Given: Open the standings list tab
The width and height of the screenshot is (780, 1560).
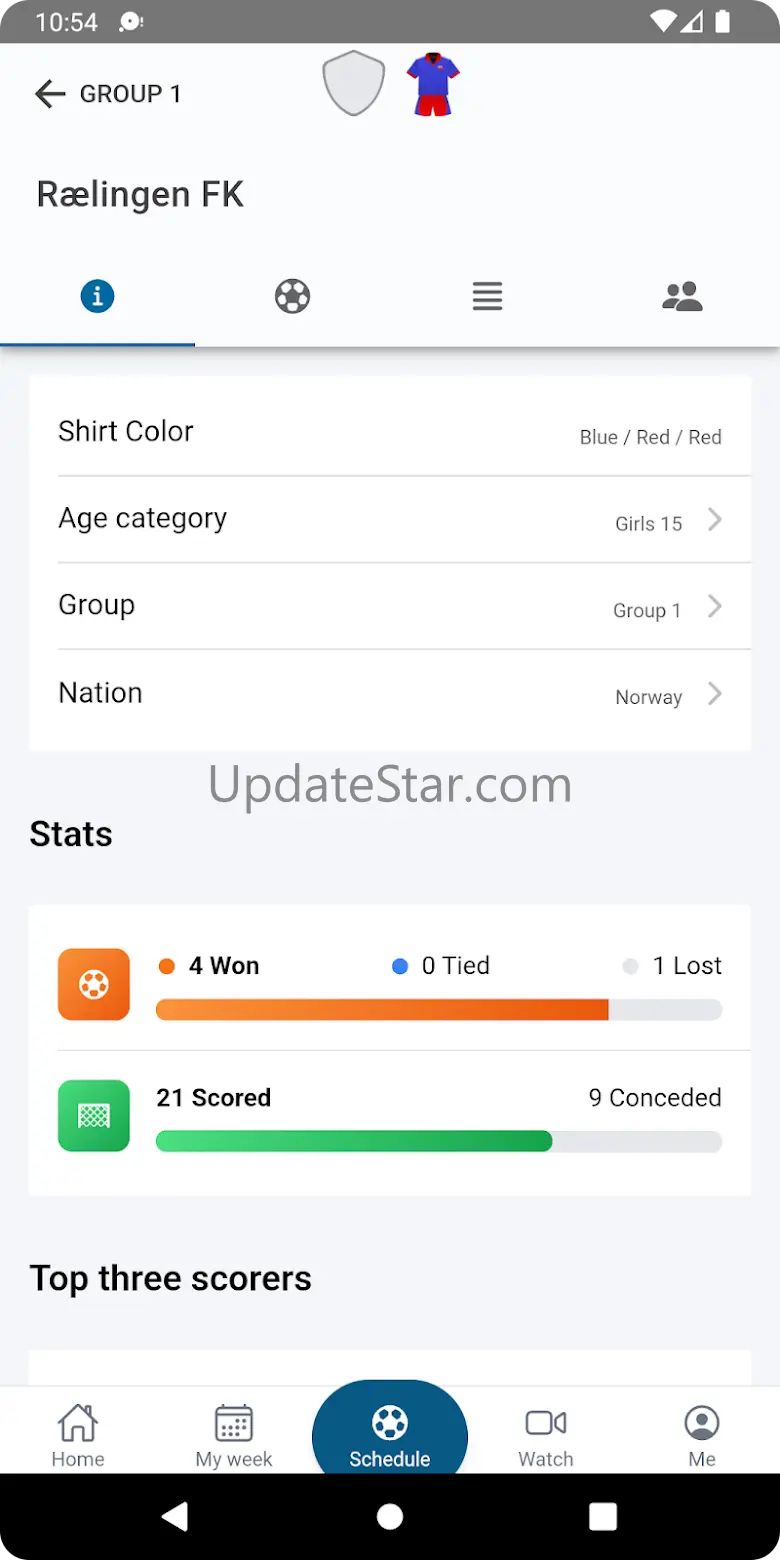Looking at the screenshot, I should click(487, 296).
